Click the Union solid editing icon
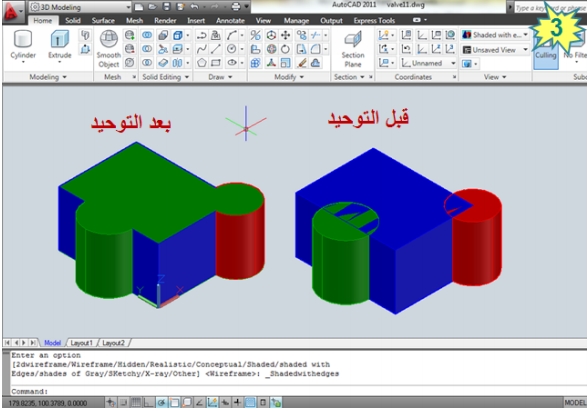588x411 pixels. 147,35
